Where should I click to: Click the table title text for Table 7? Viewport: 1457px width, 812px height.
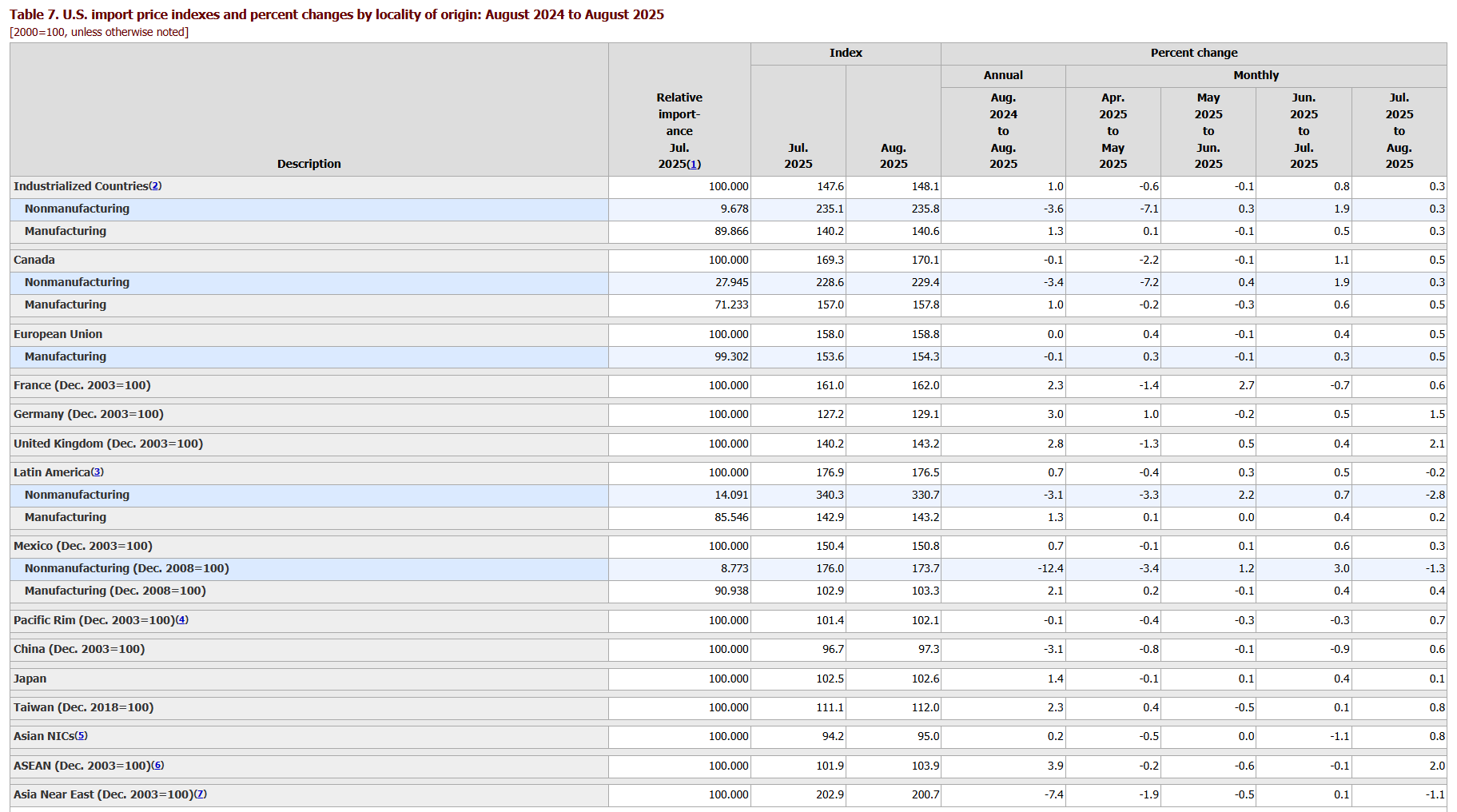click(x=336, y=15)
